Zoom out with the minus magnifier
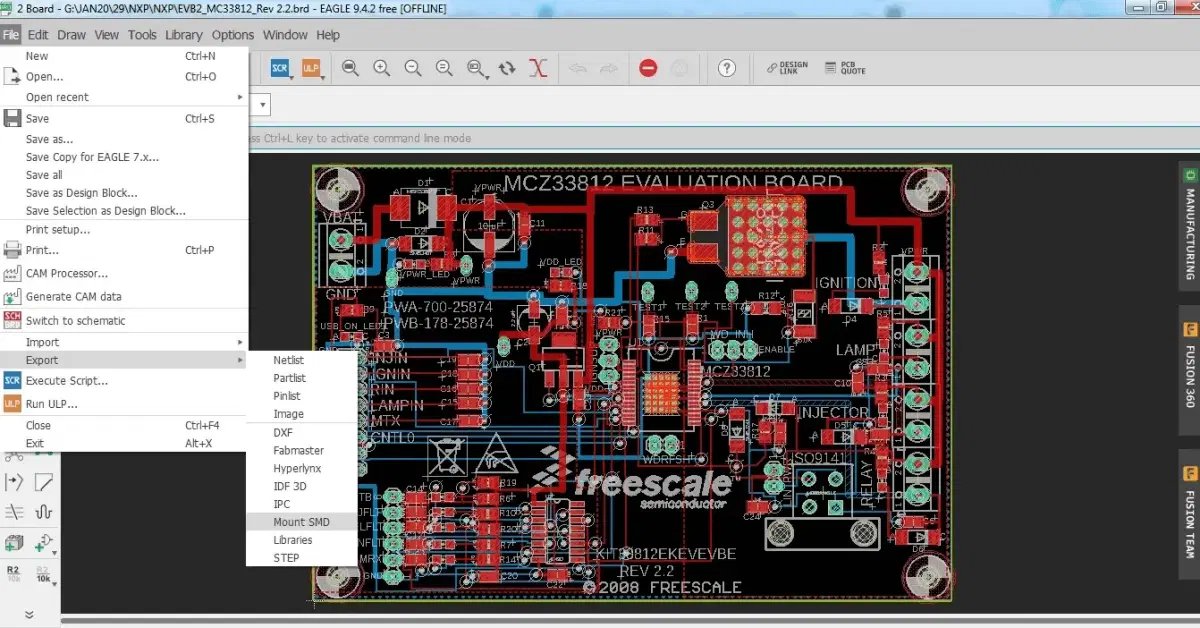This screenshot has width=1200, height=628. click(x=412, y=68)
